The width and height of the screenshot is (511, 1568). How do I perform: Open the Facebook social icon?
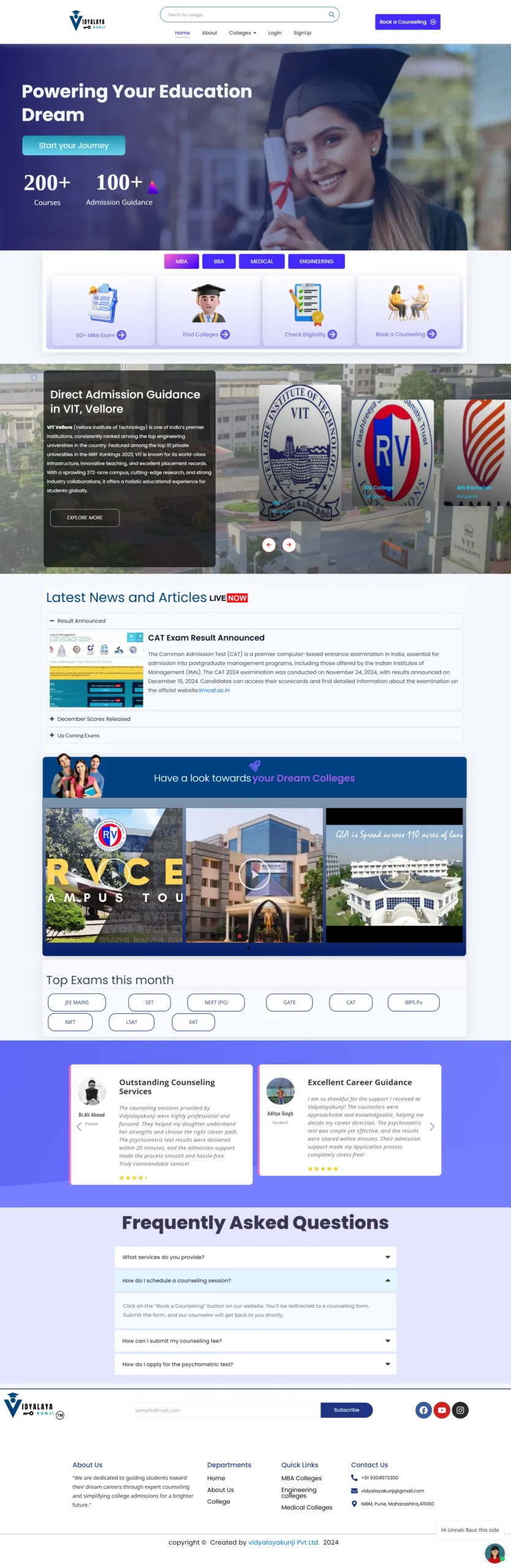[x=423, y=1409]
